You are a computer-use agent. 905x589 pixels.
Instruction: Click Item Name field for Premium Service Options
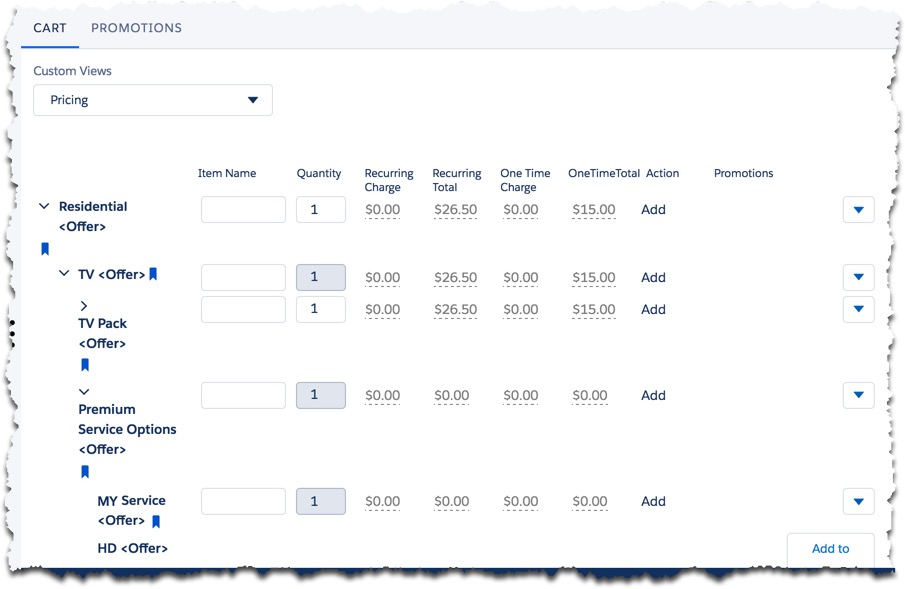tap(243, 395)
